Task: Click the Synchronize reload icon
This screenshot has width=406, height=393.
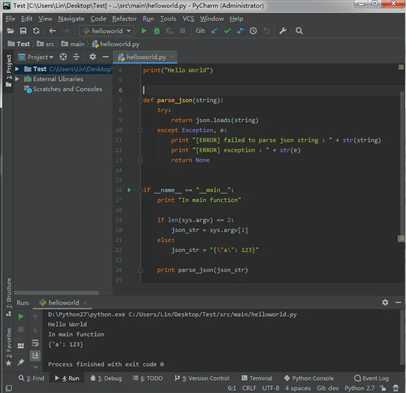Action: click(36, 31)
